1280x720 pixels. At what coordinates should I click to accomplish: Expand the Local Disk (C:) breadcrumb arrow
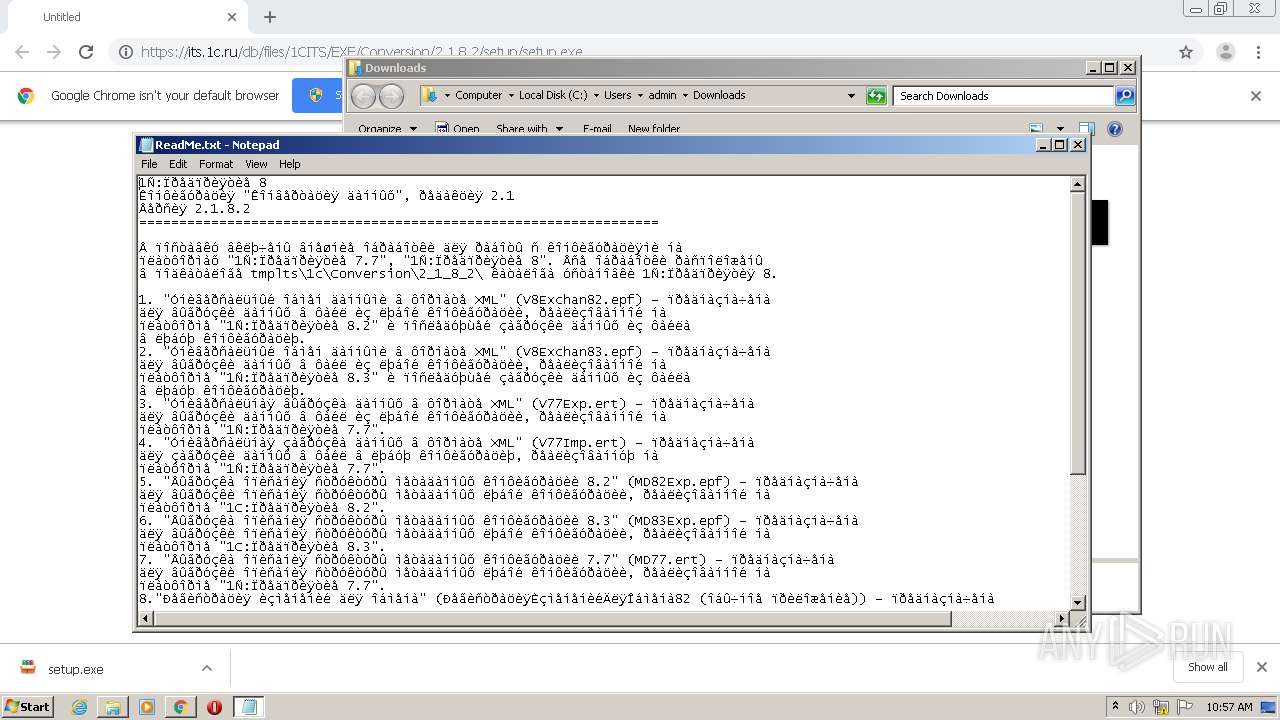click(596, 96)
